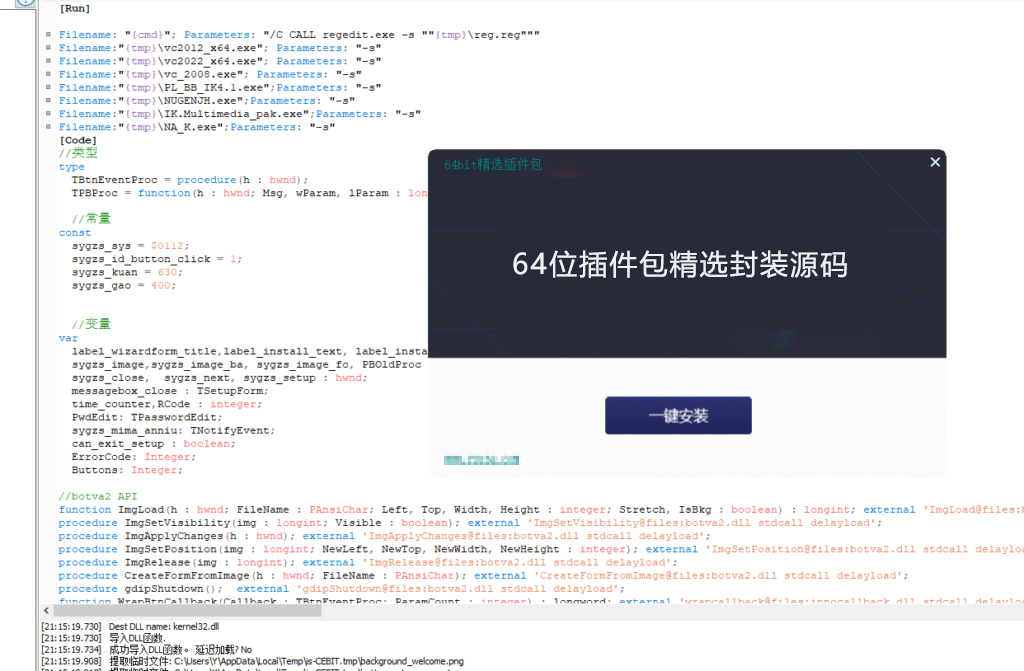
Task: Toggle the marker beside the vc_2008.exe line
Action: tap(48, 73)
